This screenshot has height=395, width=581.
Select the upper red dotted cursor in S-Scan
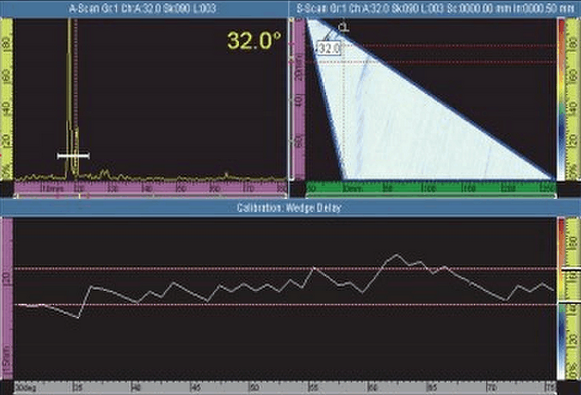coord(430,46)
